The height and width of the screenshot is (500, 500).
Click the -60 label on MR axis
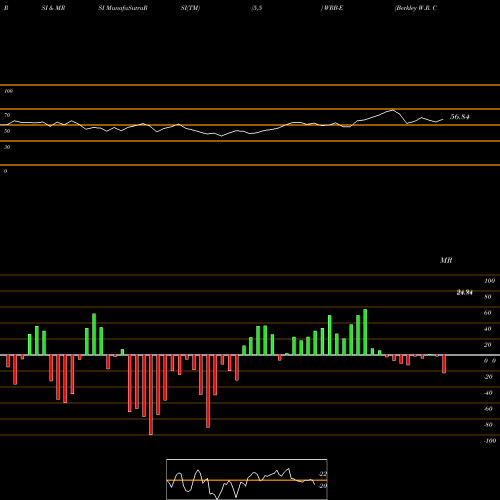488,409
